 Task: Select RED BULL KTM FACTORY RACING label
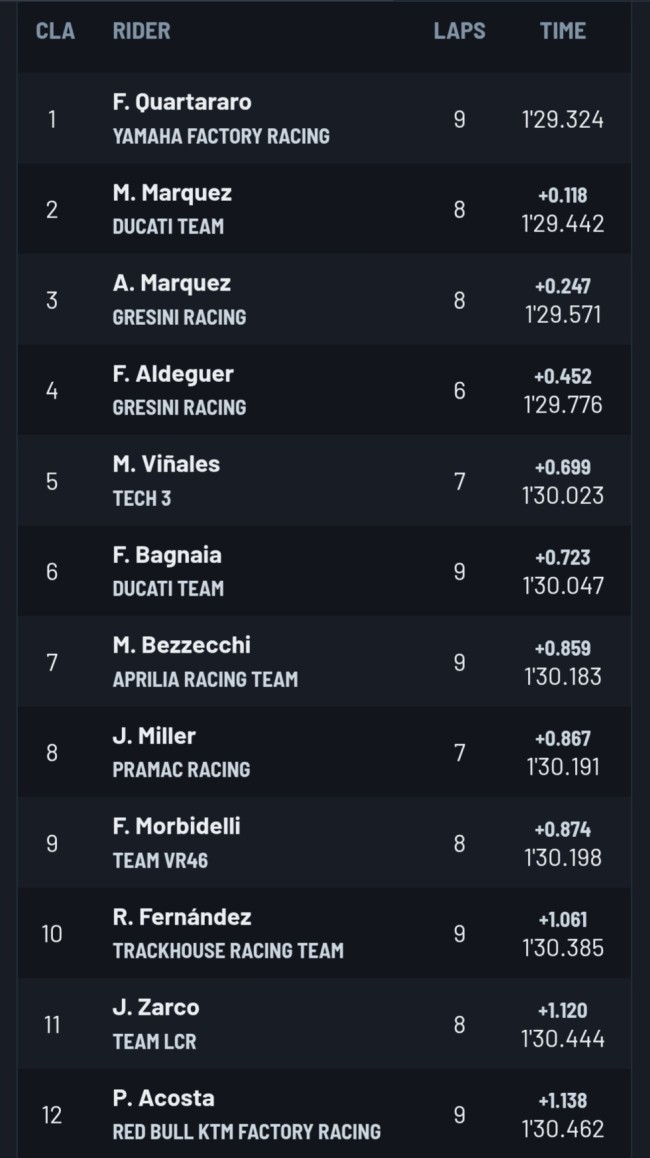click(247, 1131)
